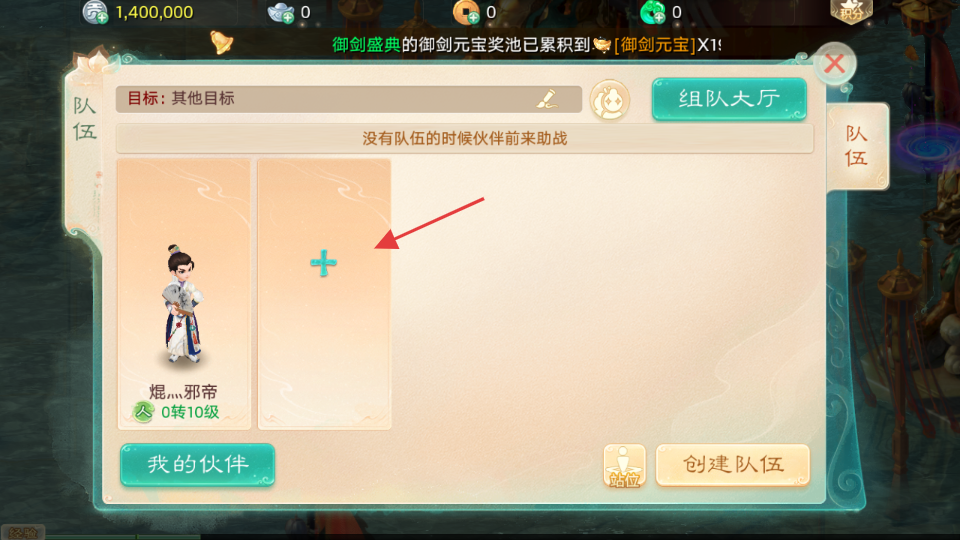Click the [御剑元宝] announcement link
The image size is (960, 540).
tap(655, 45)
